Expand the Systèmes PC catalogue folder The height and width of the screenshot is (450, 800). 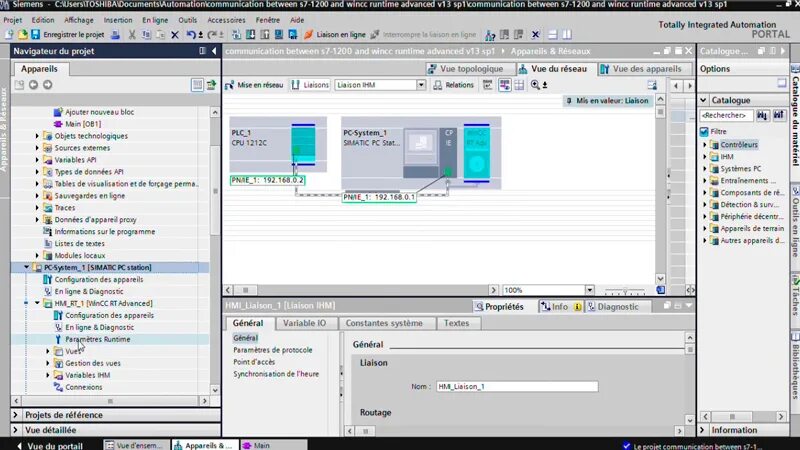coord(705,169)
